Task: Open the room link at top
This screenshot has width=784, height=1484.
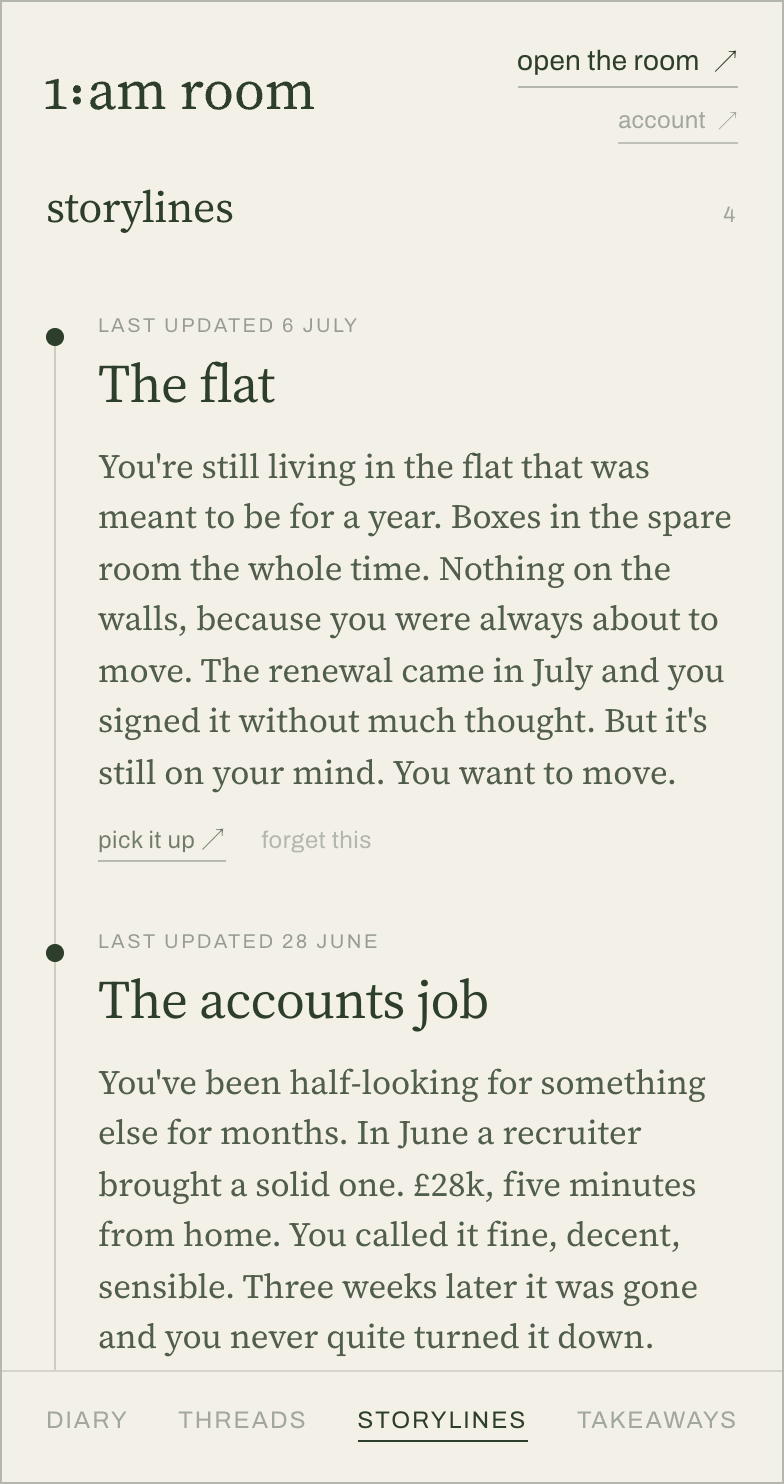Action: pos(627,62)
